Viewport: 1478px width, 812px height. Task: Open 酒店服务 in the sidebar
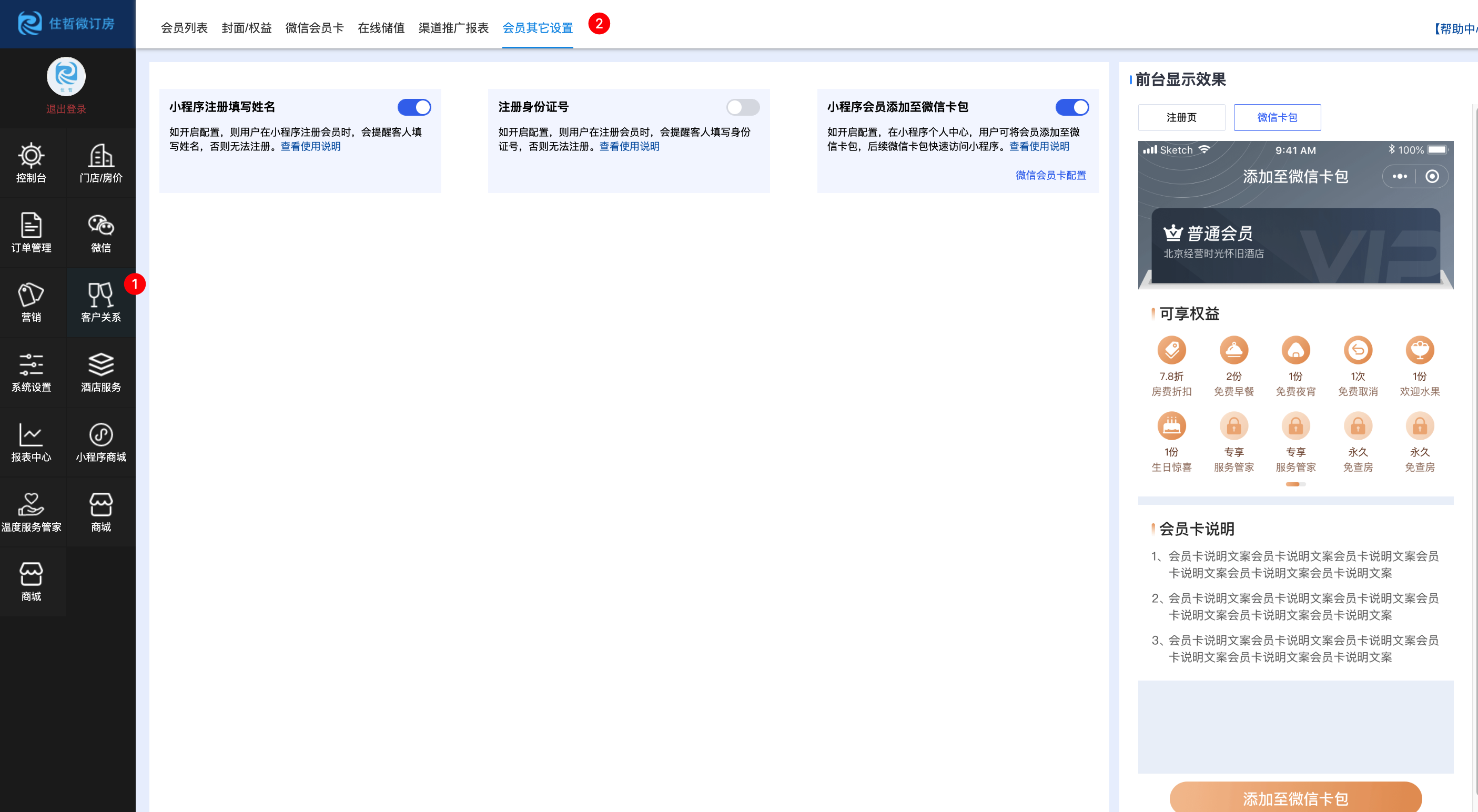tap(100, 372)
